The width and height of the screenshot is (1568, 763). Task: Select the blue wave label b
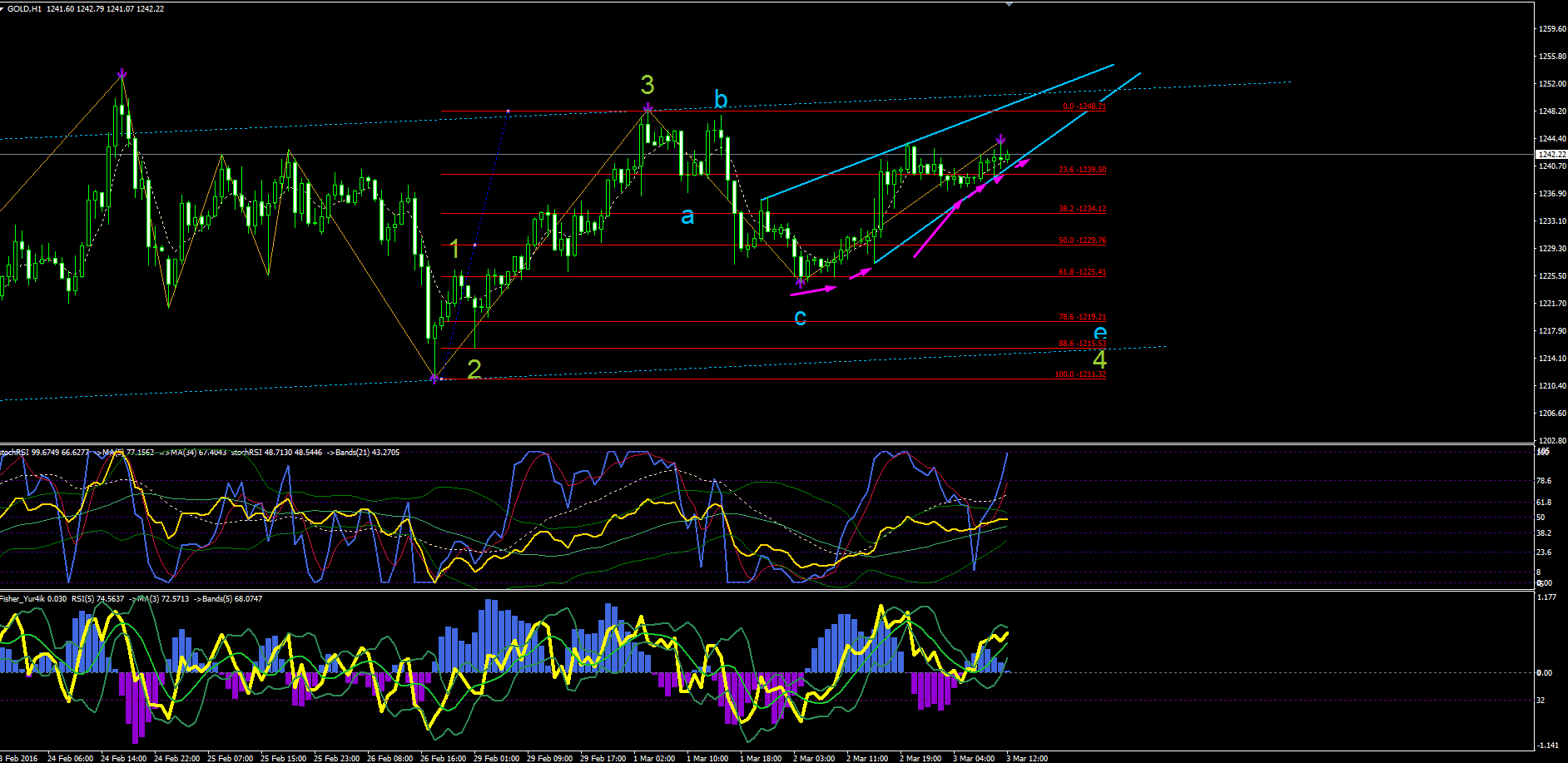[721, 100]
